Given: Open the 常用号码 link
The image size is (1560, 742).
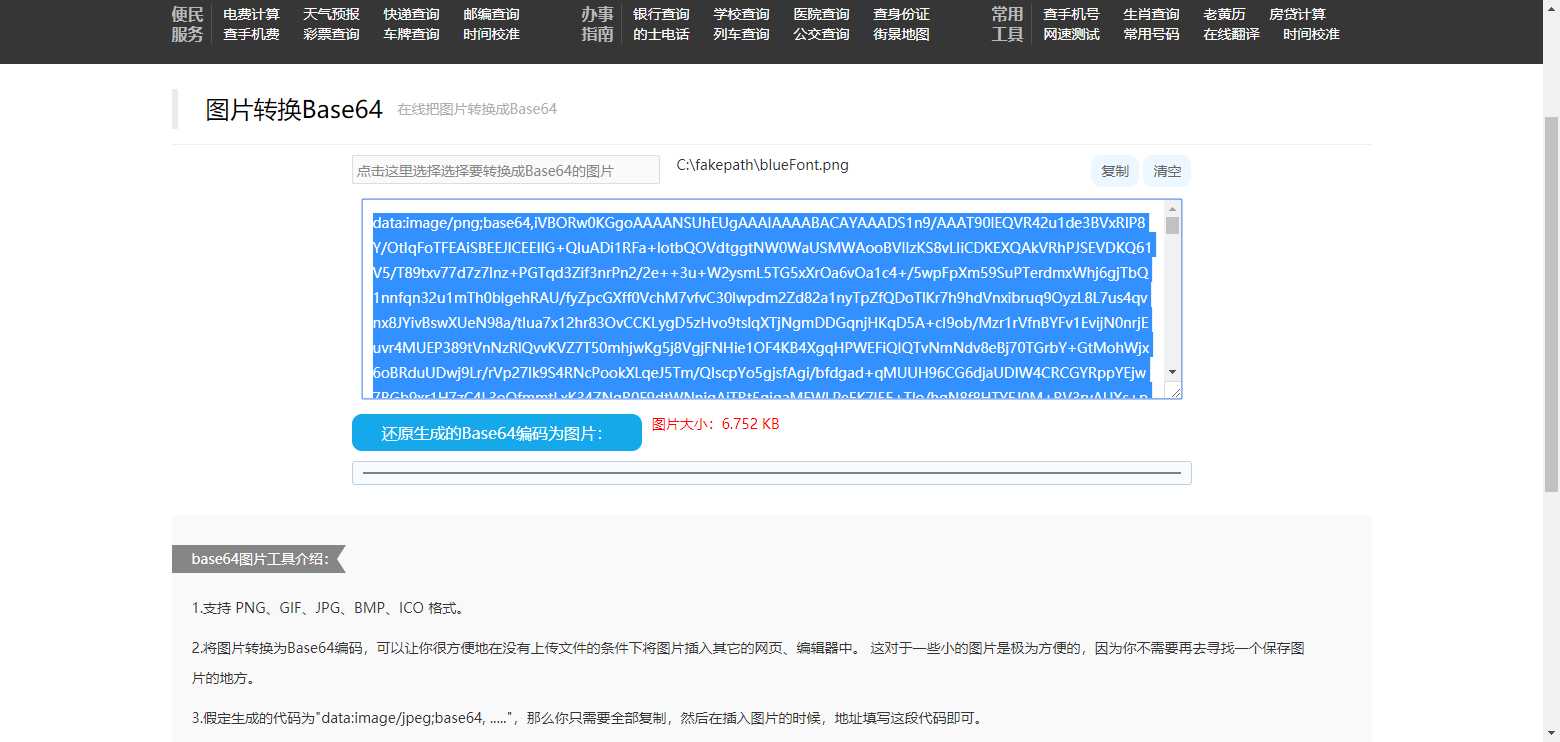Looking at the screenshot, I should [x=1151, y=34].
